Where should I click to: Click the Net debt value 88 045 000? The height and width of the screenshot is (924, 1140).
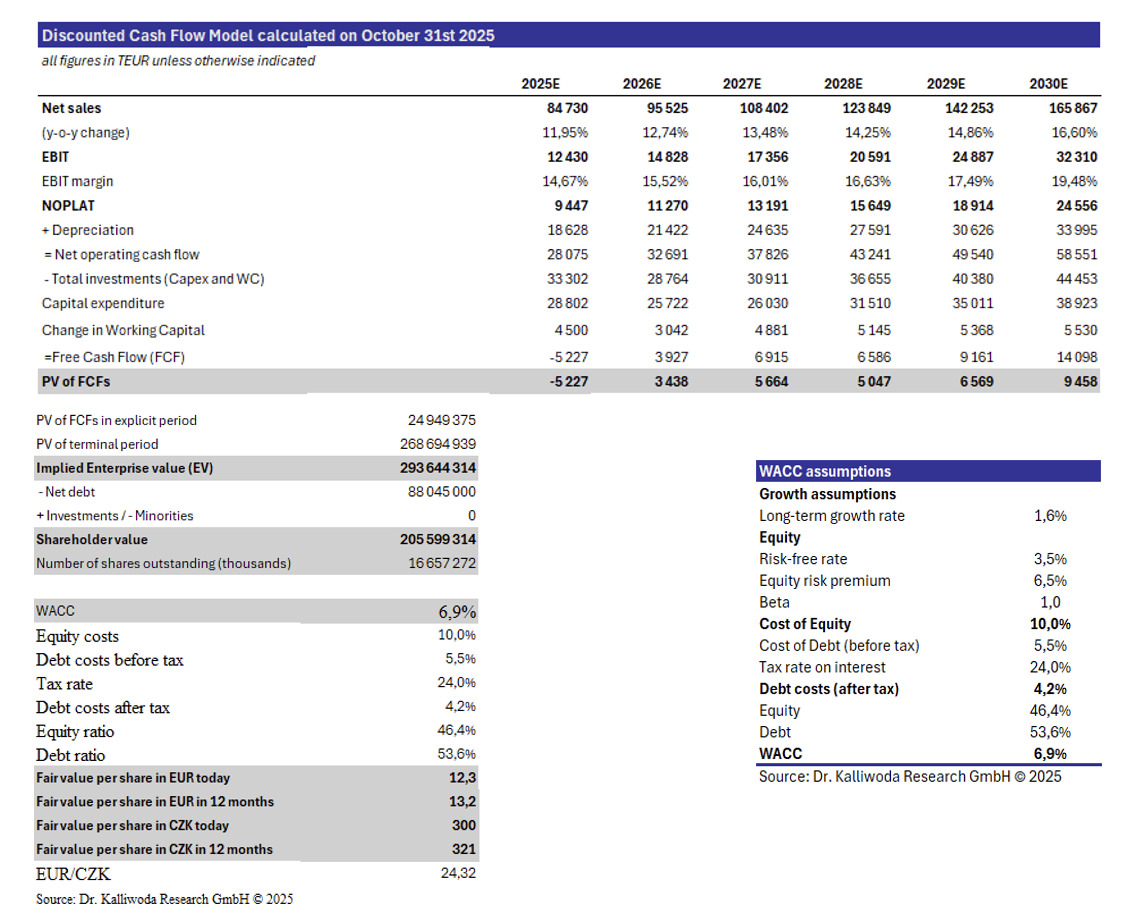tap(442, 492)
